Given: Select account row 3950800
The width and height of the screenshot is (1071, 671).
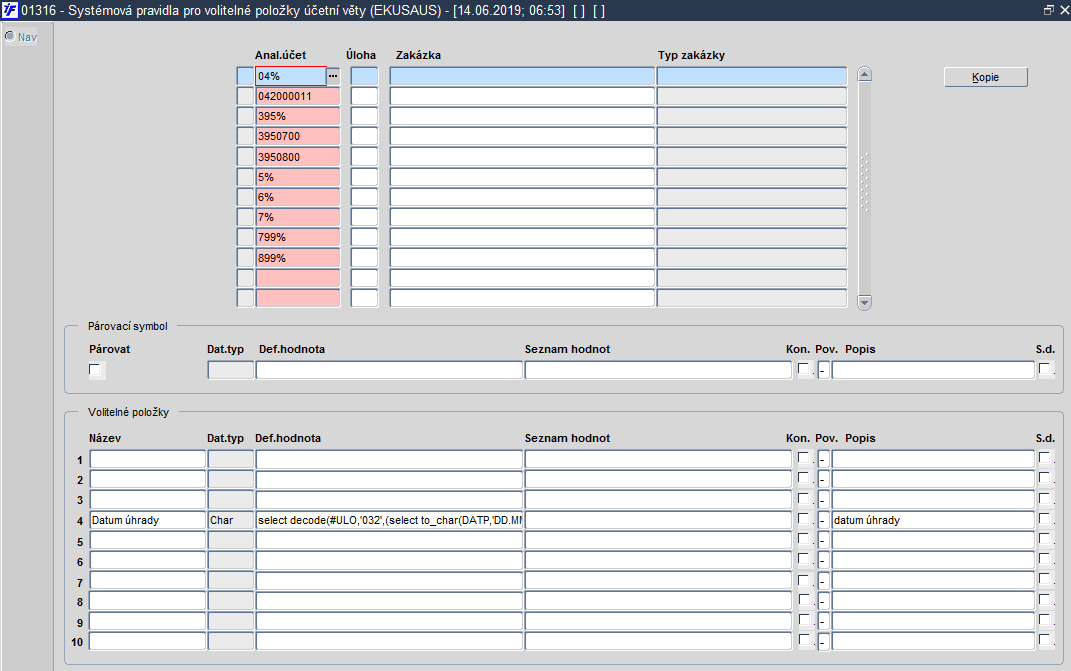Looking at the screenshot, I should pyautogui.click(x=298, y=156).
